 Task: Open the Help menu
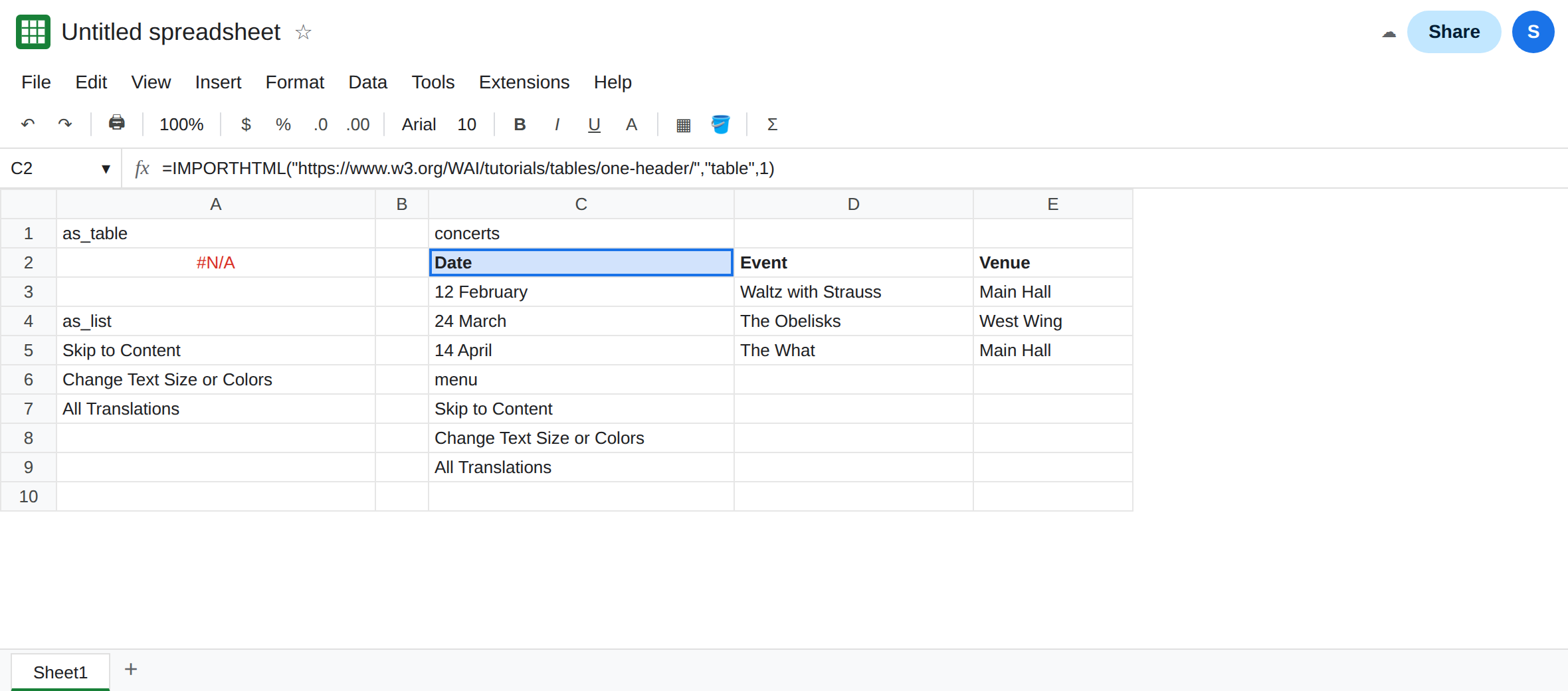click(x=612, y=82)
